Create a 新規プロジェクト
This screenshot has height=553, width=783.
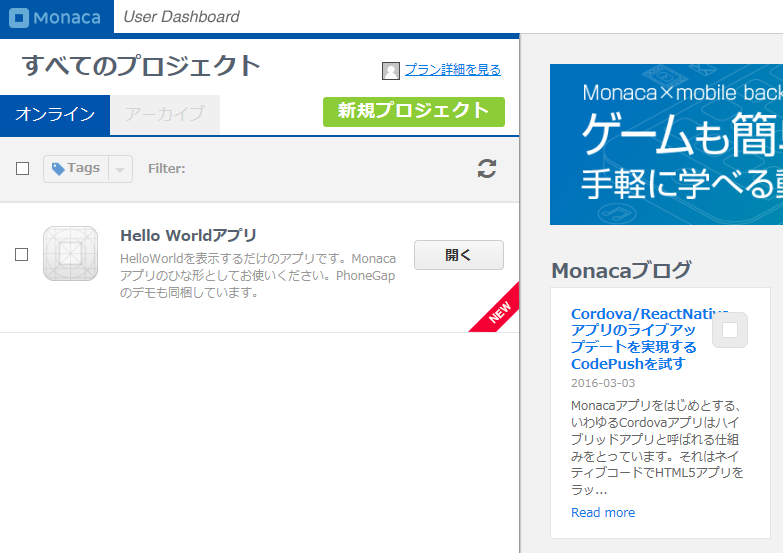413,111
